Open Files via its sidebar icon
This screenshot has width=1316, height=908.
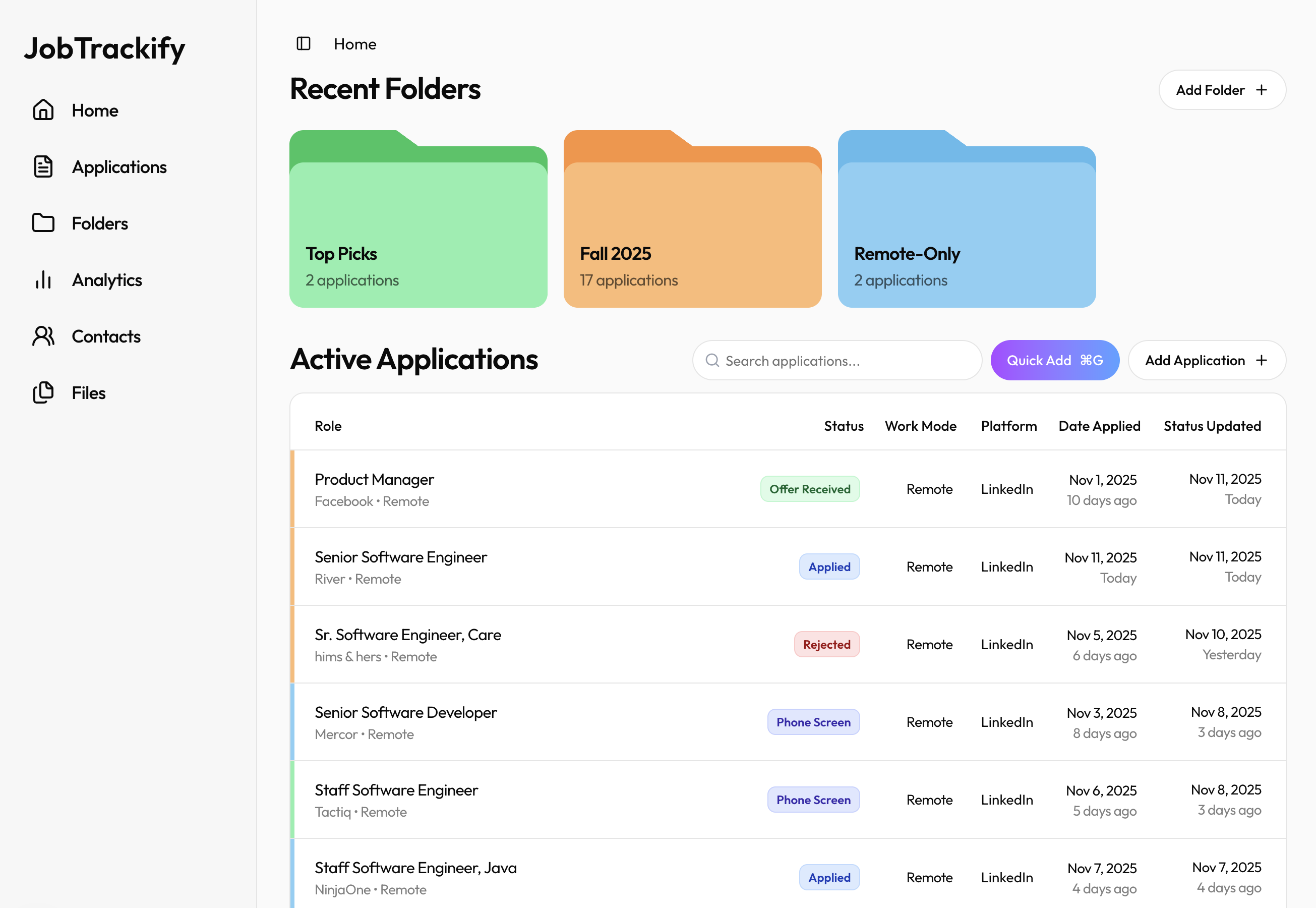(x=43, y=392)
